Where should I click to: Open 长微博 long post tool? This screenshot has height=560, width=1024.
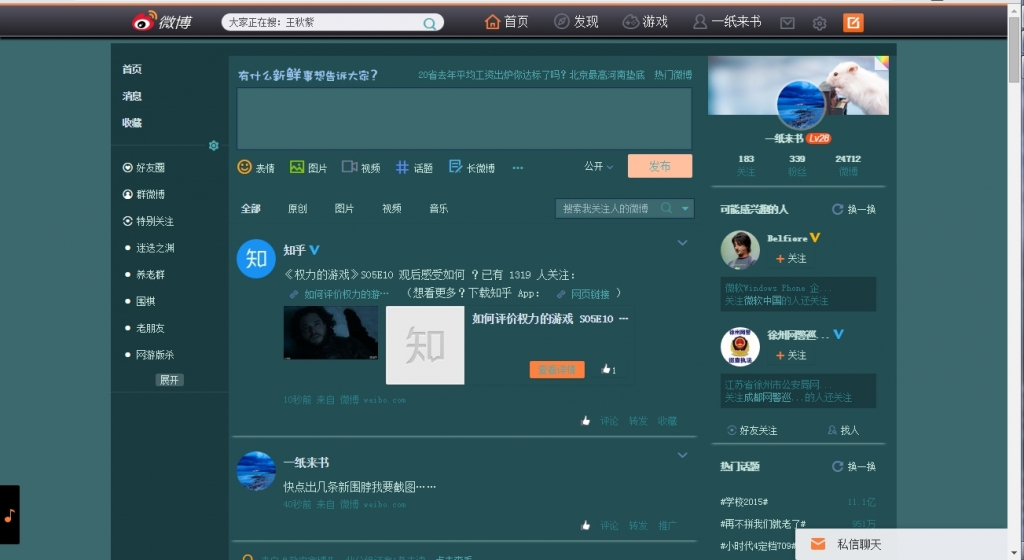pyautogui.click(x=472, y=167)
